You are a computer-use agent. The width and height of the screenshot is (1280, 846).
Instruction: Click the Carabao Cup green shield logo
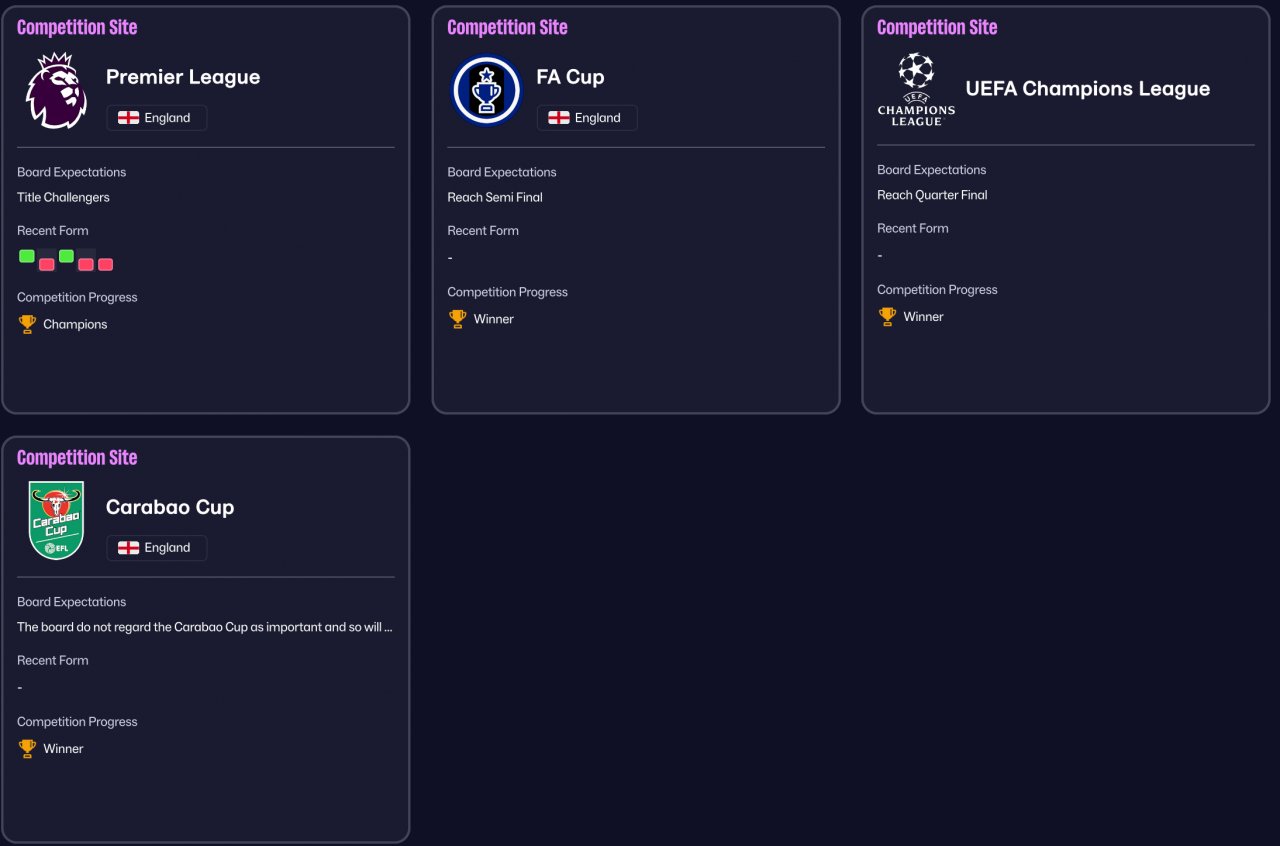[x=56, y=520]
